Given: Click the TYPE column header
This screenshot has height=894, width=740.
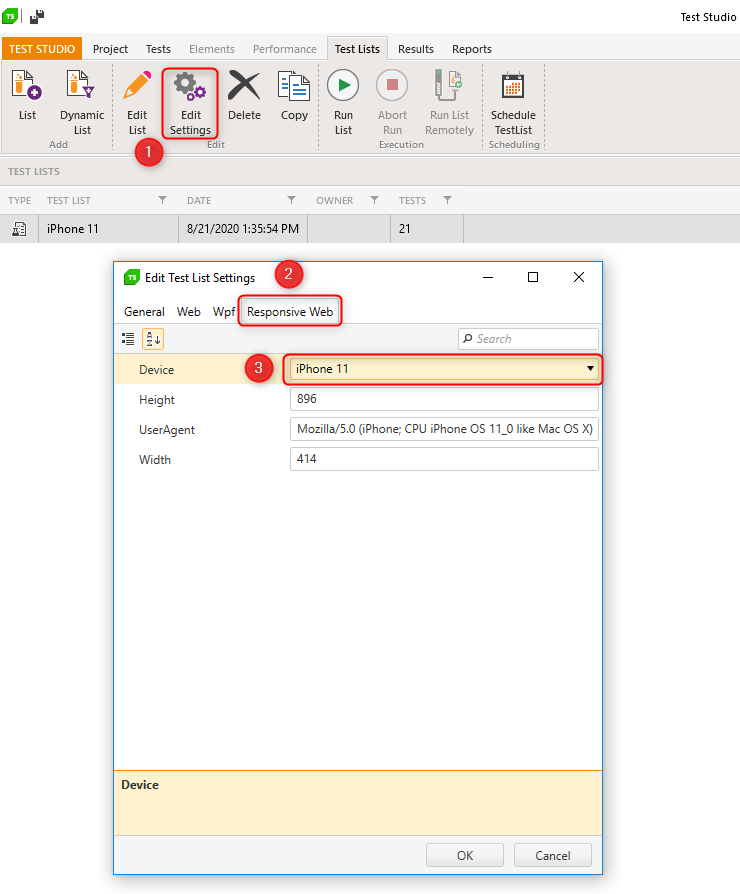Looking at the screenshot, I should (x=19, y=201).
